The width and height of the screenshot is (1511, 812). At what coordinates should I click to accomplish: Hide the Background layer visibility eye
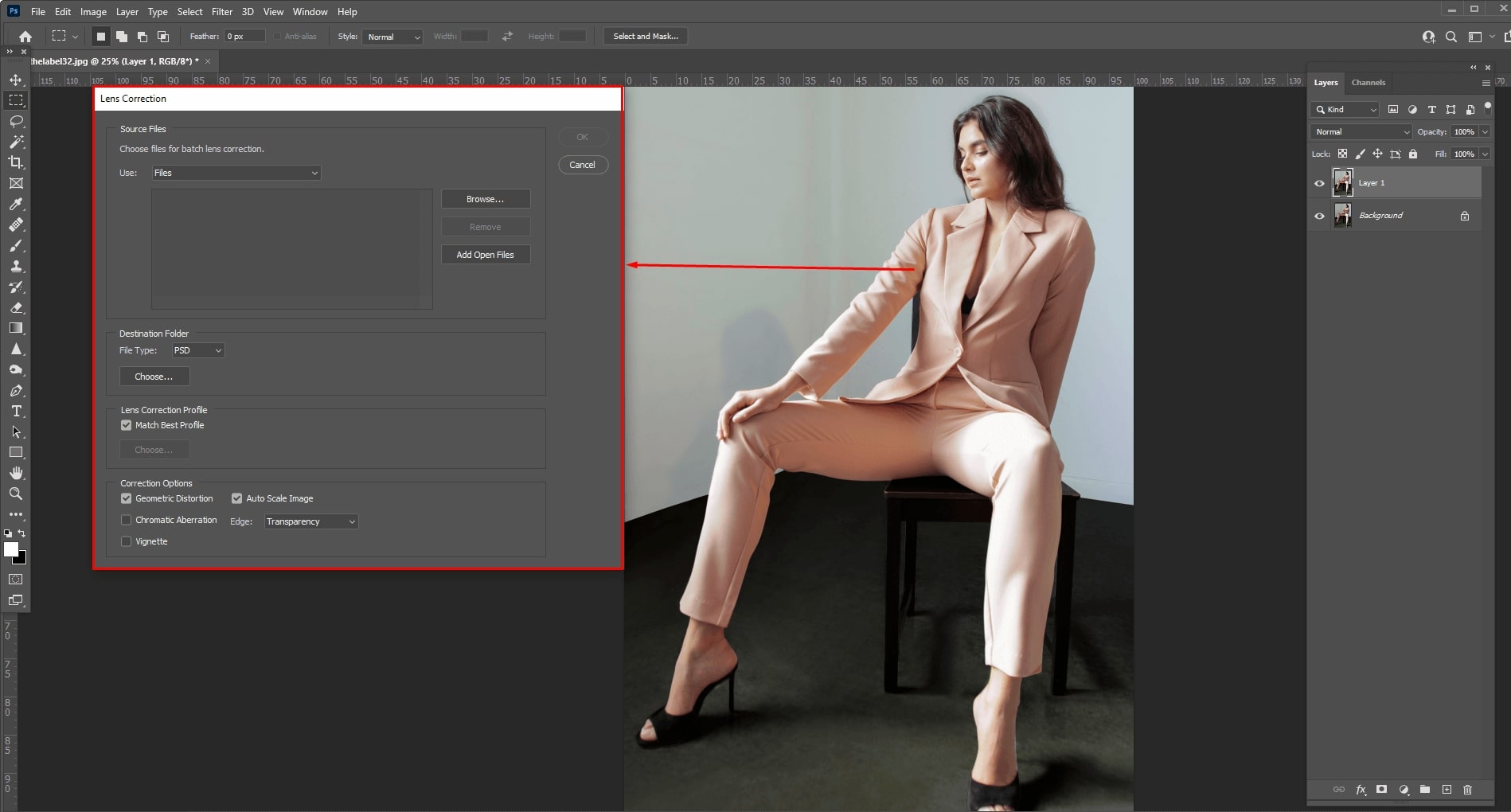1319,215
